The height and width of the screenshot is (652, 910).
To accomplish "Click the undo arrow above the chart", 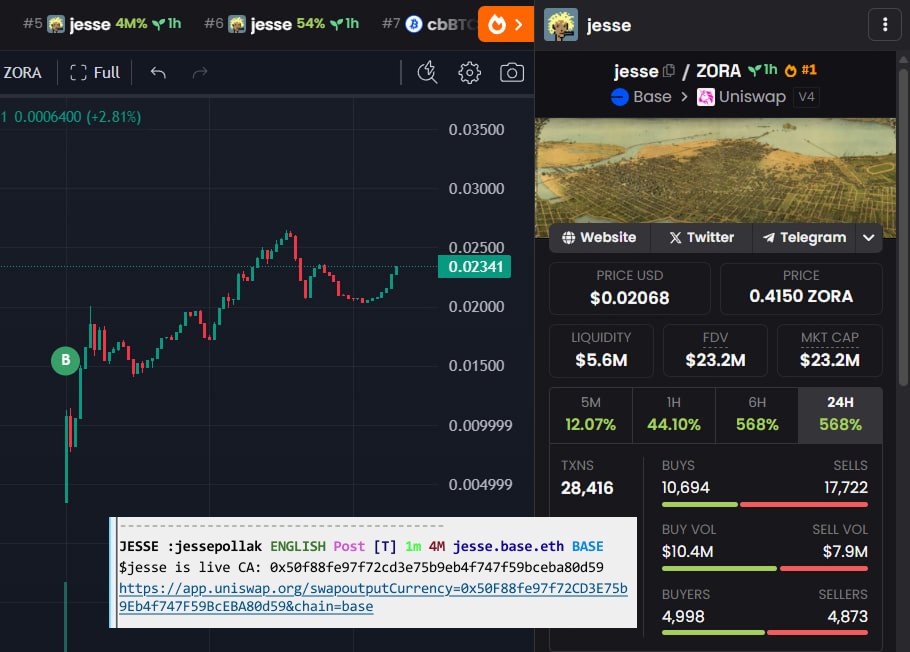I will click(160, 72).
